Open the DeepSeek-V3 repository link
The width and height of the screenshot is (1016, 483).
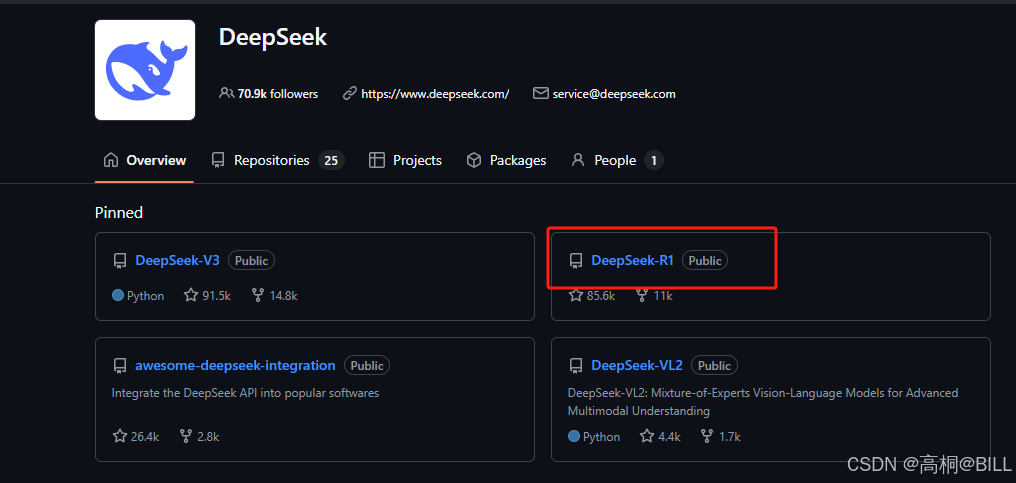click(178, 261)
